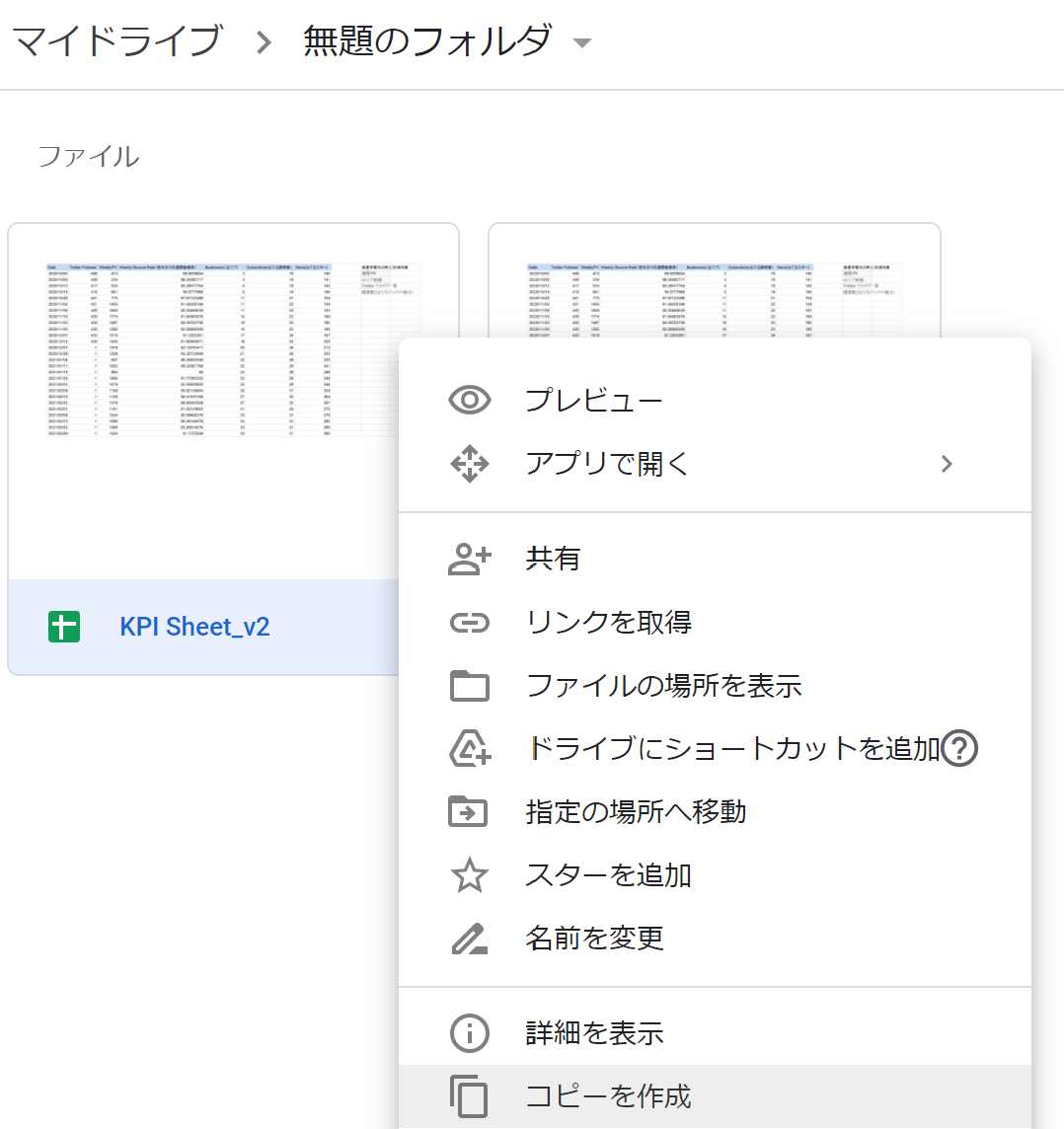
Task: Go to マイドライブ in the breadcrumb
Action: coord(117,40)
